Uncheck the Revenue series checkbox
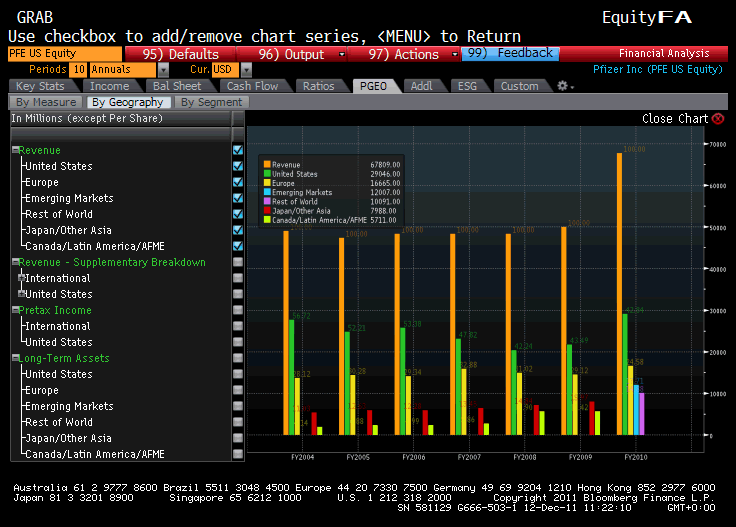Screen dimensions: 736x527 point(238,150)
